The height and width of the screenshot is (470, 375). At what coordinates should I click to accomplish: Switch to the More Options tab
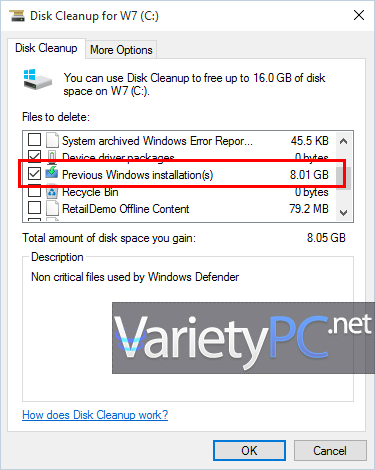[121, 50]
